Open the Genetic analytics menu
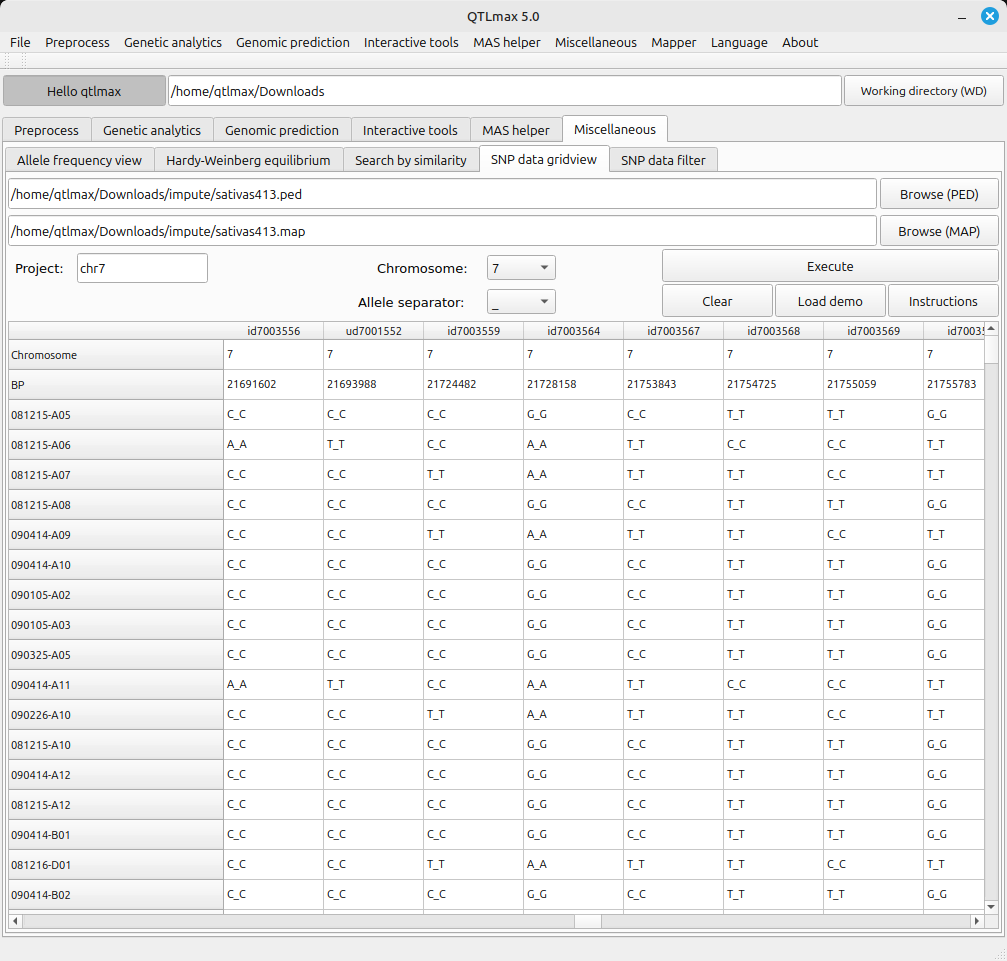 click(x=173, y=42)
